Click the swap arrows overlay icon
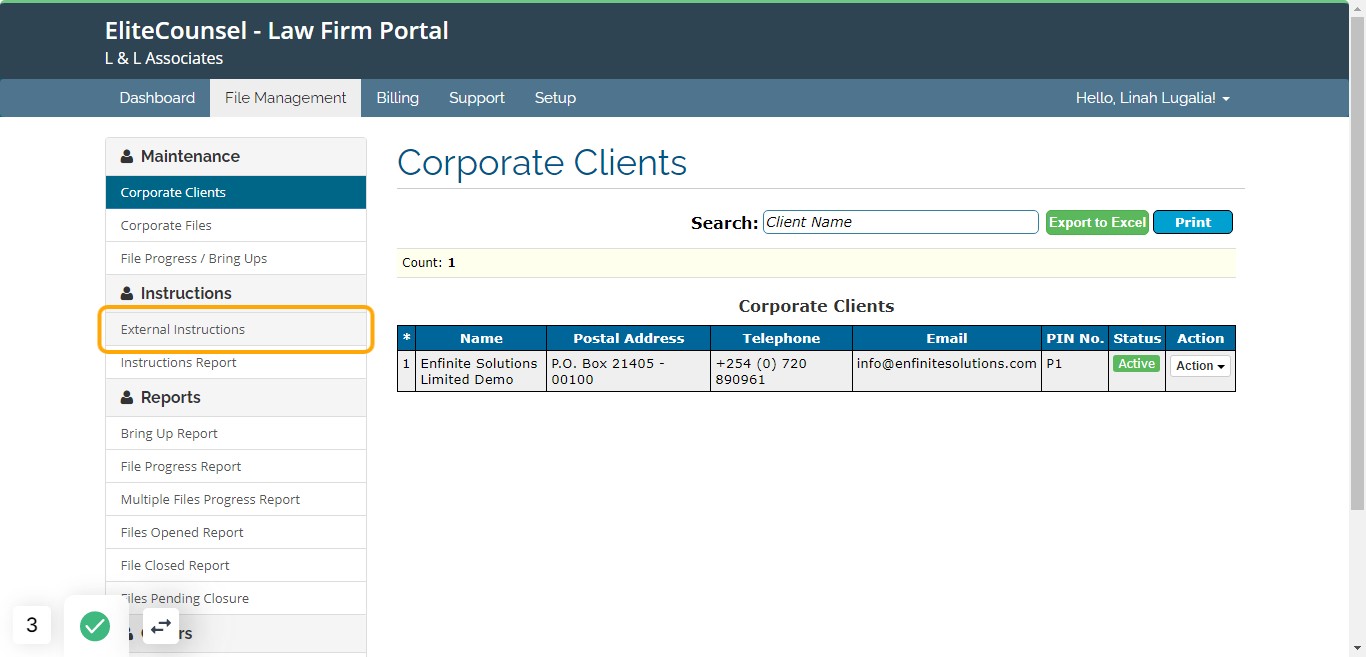 161,626
